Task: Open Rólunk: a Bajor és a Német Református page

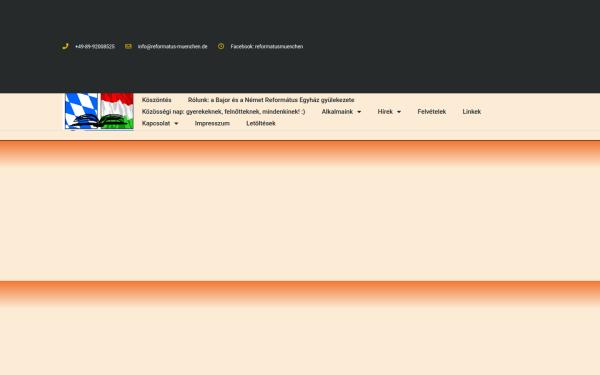Action: tap(271, 100)
